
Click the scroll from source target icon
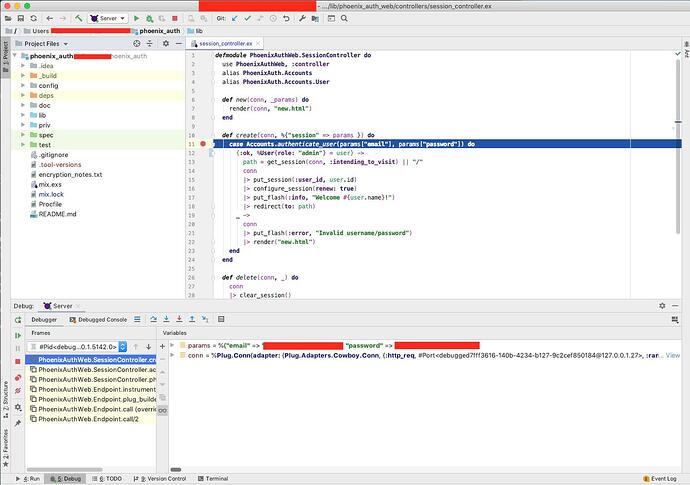[x=137, y=44]
